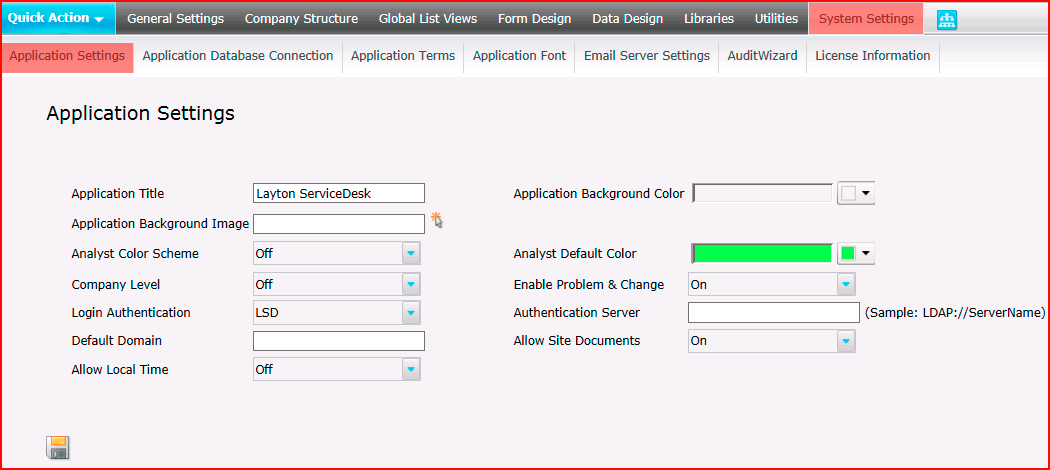This screenshot has width=1050, height=470.
Task: Open the Quick Action menu
Action: pyautogui.click(x=58, y=18)
